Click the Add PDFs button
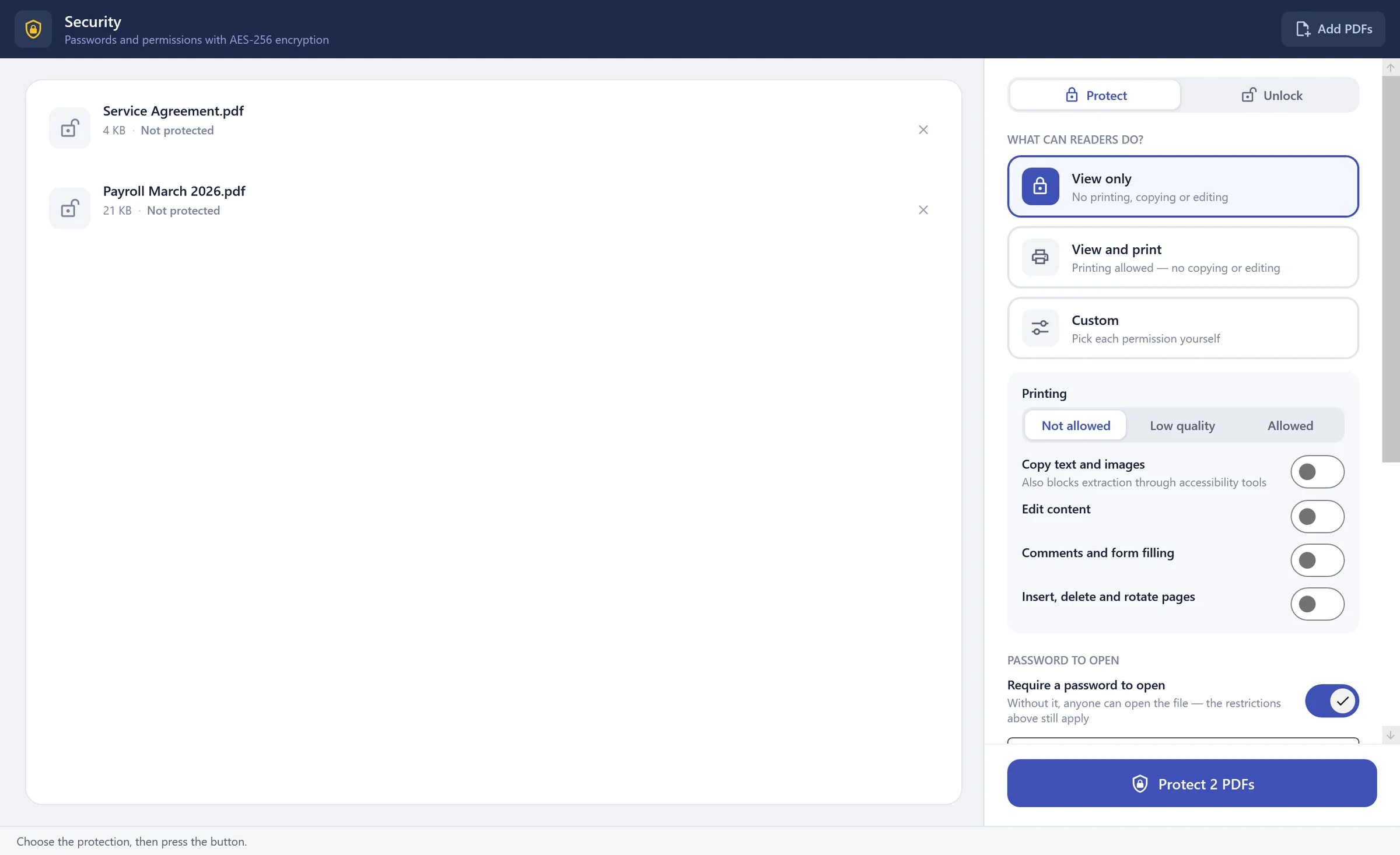Image resolution: width=1400 pixels, height=855 pixels. pyautogui.click(x=1333, y=29)
